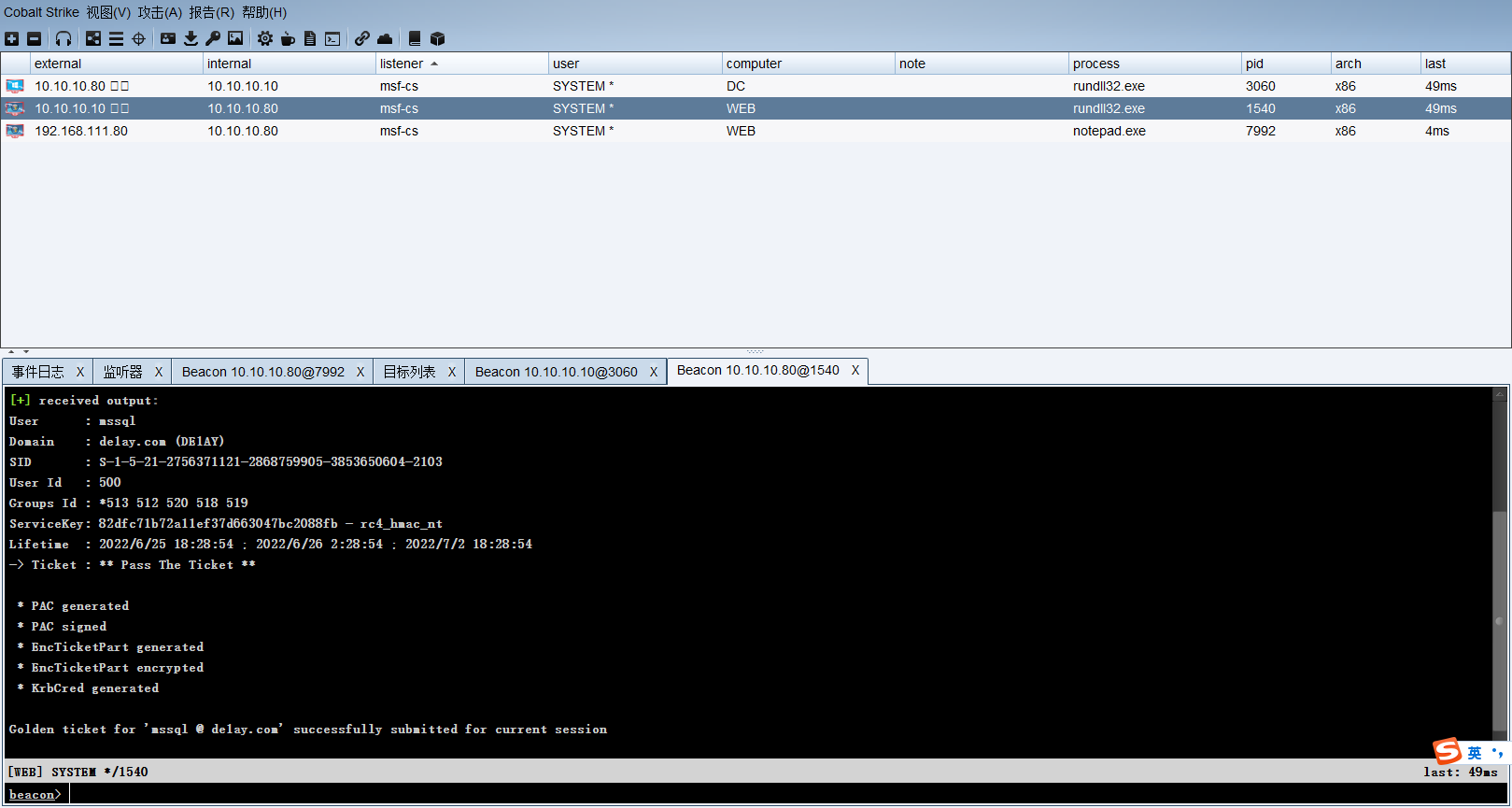Open the 视图(V) menu

pyautogui.click(x=108, y=12)
